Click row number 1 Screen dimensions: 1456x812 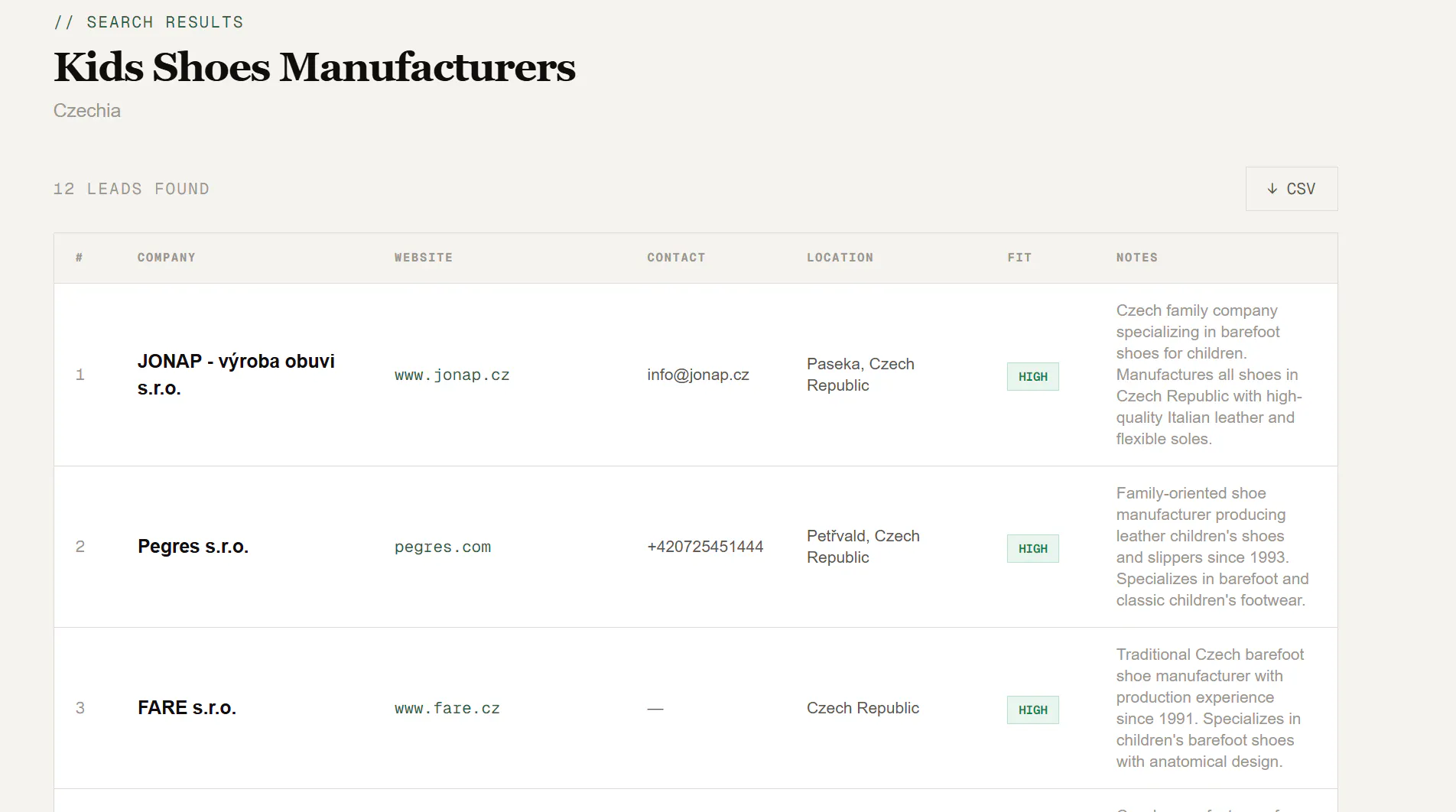click(80, 375)
